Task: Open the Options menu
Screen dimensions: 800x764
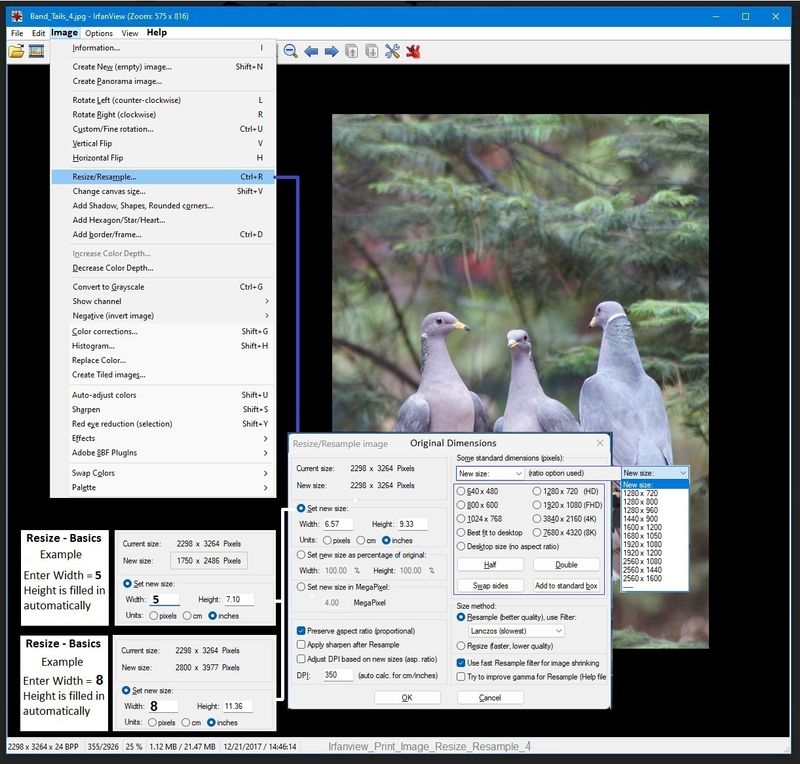Action: [99, 33]
